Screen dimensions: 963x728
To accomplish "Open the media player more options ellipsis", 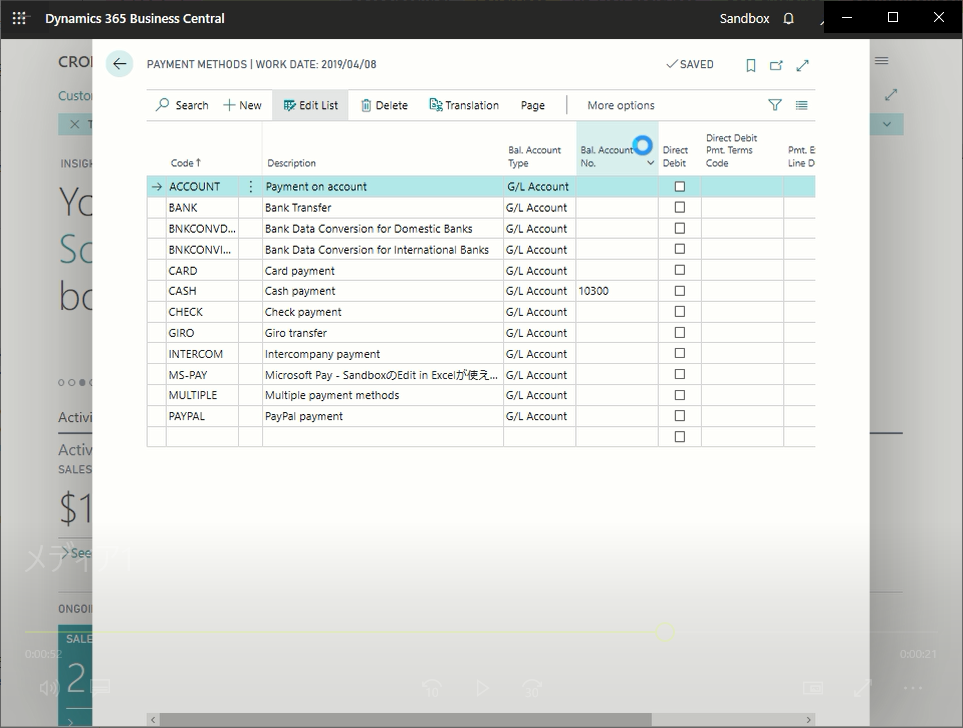I will [913, 688].
